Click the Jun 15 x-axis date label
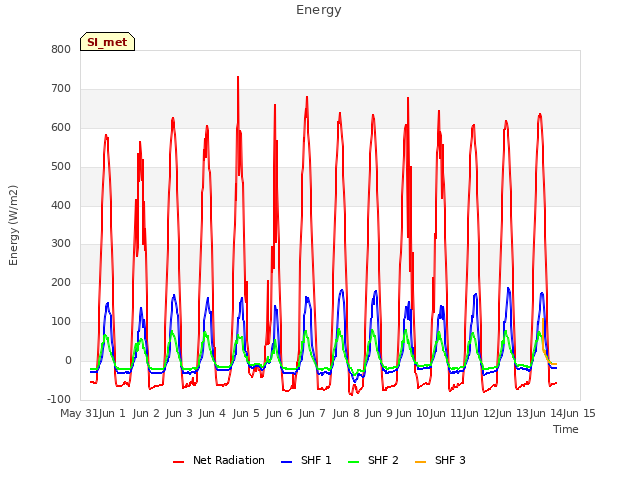The height and width of the screenshot is (480, 640). [579, 413]
